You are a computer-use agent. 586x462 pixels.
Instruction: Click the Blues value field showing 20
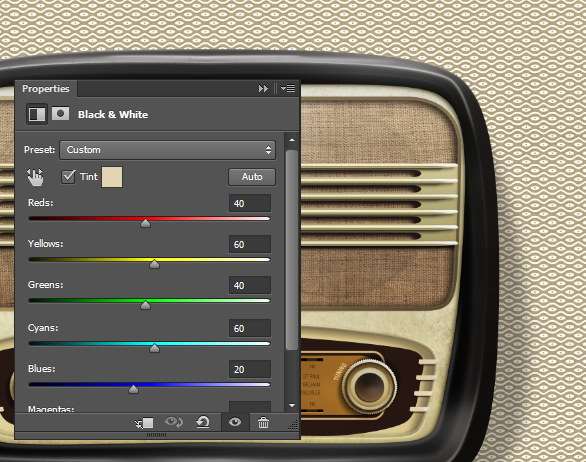(x=250, y=369)
